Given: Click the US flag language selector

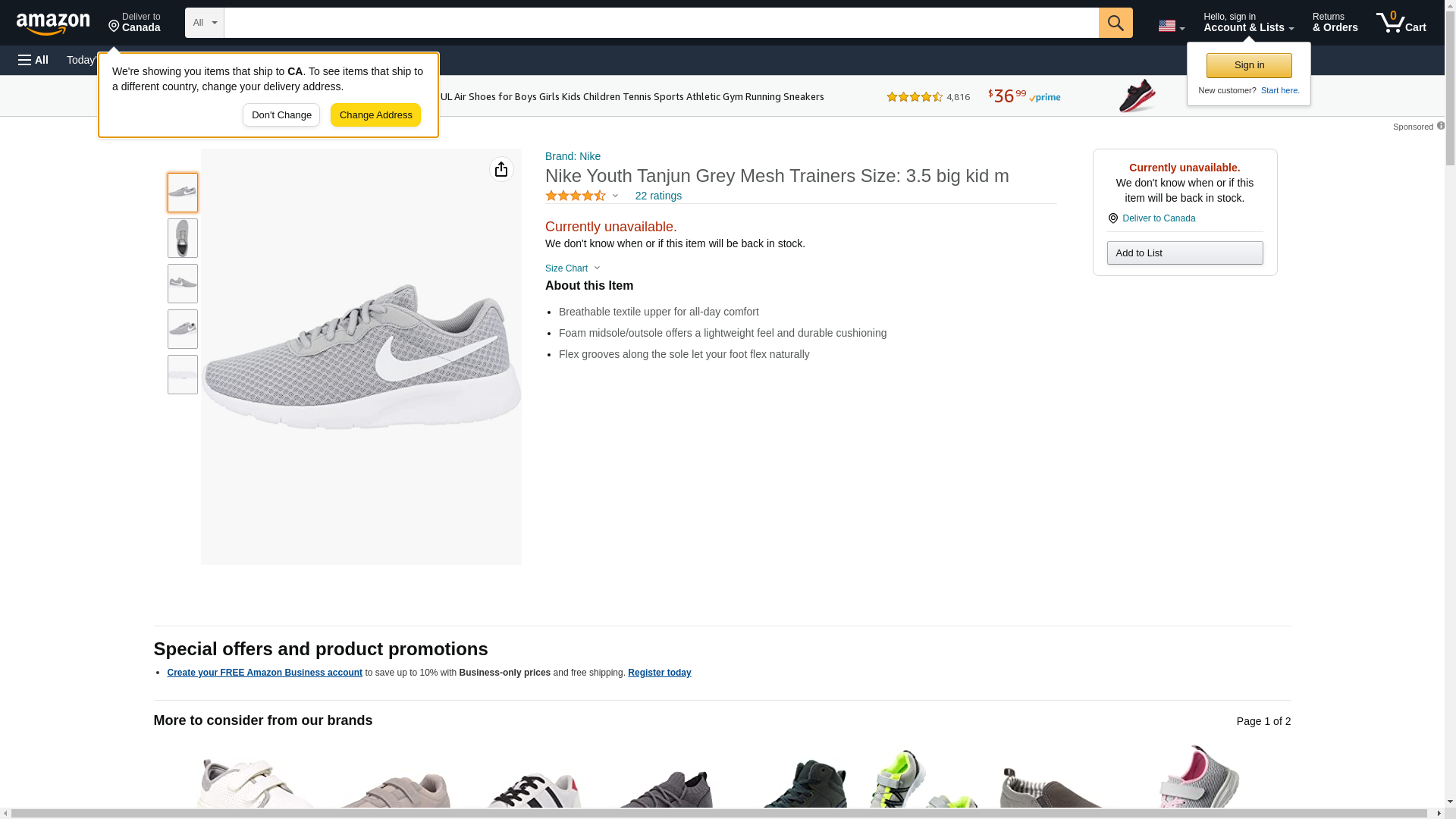Looking at the screenshot, I should point(1171,26).
